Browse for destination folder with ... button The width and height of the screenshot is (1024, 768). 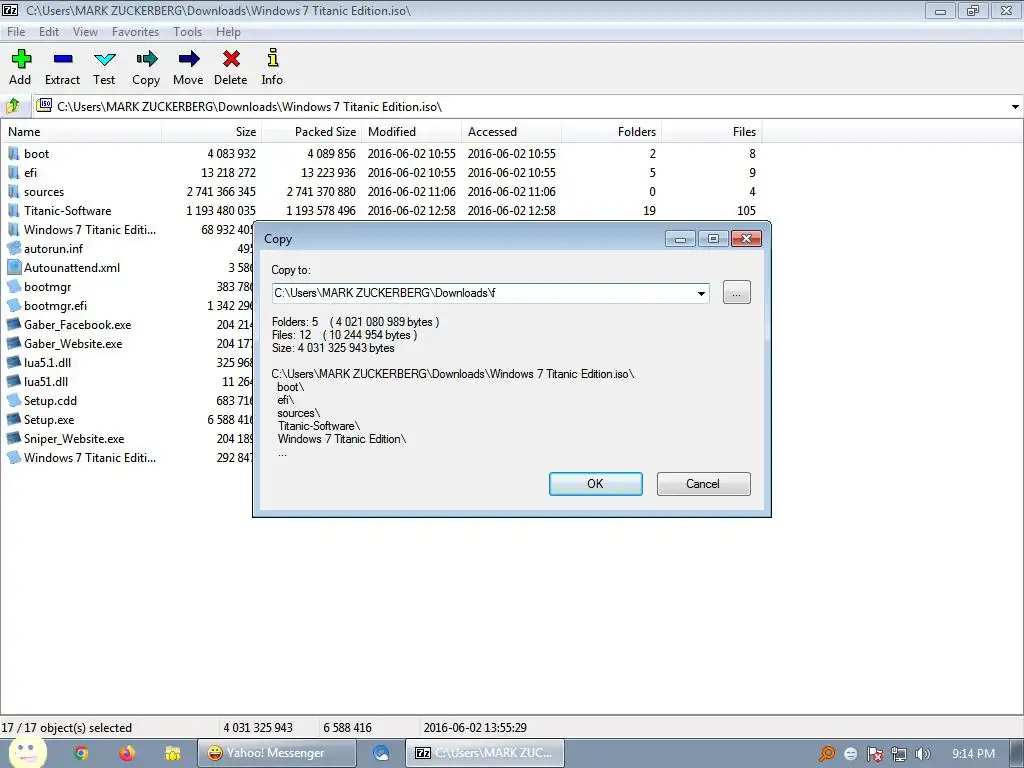pyautogui.click(x=737, y=293)
